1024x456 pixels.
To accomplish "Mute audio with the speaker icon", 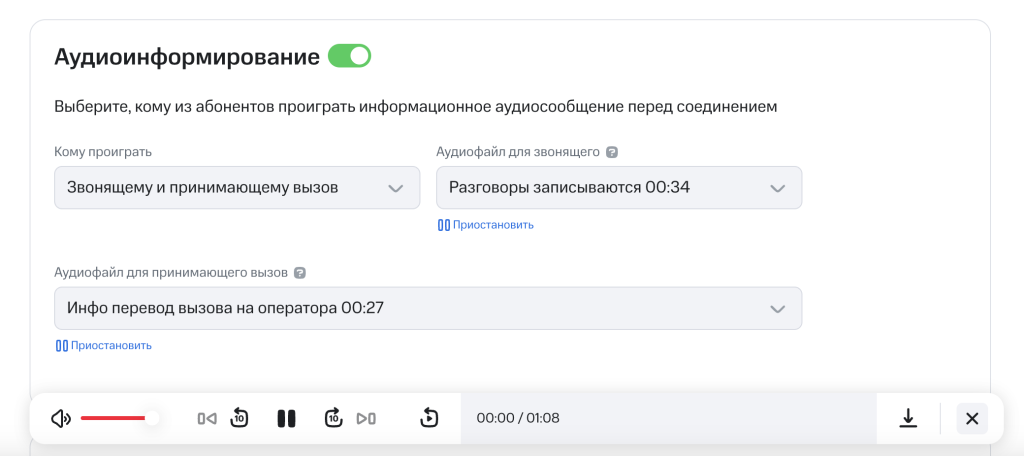I will click(61, 419).
